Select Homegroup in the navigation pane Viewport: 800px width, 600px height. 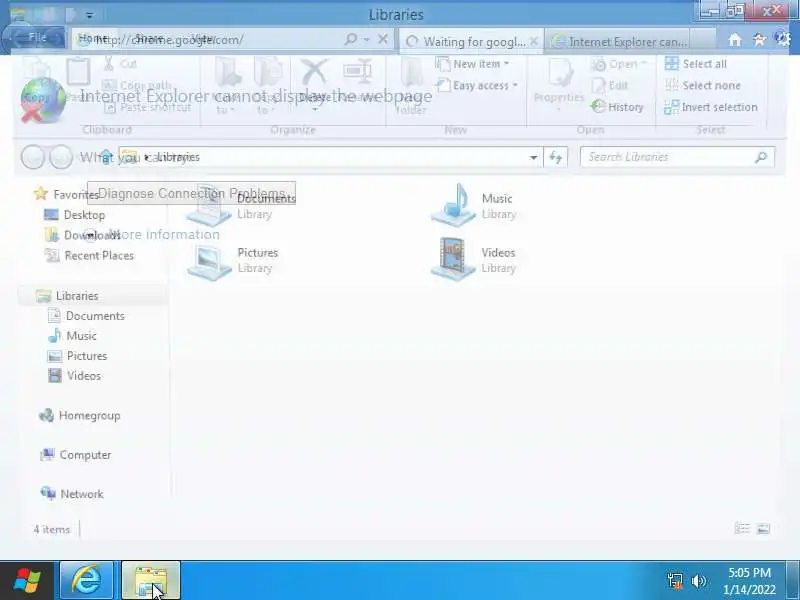click(x=80, y=415)
